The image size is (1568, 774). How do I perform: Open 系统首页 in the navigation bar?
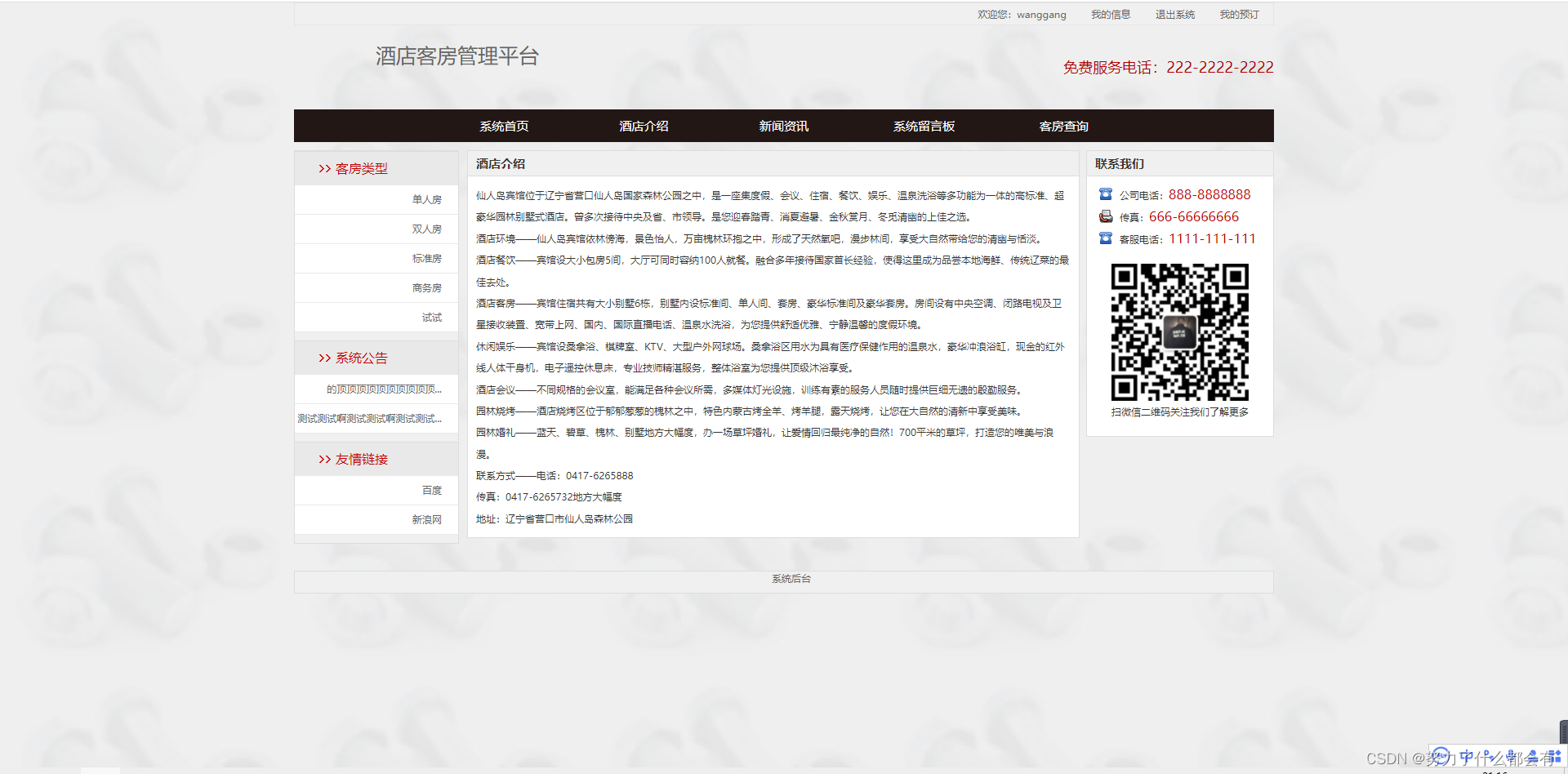tap(504, 126)
